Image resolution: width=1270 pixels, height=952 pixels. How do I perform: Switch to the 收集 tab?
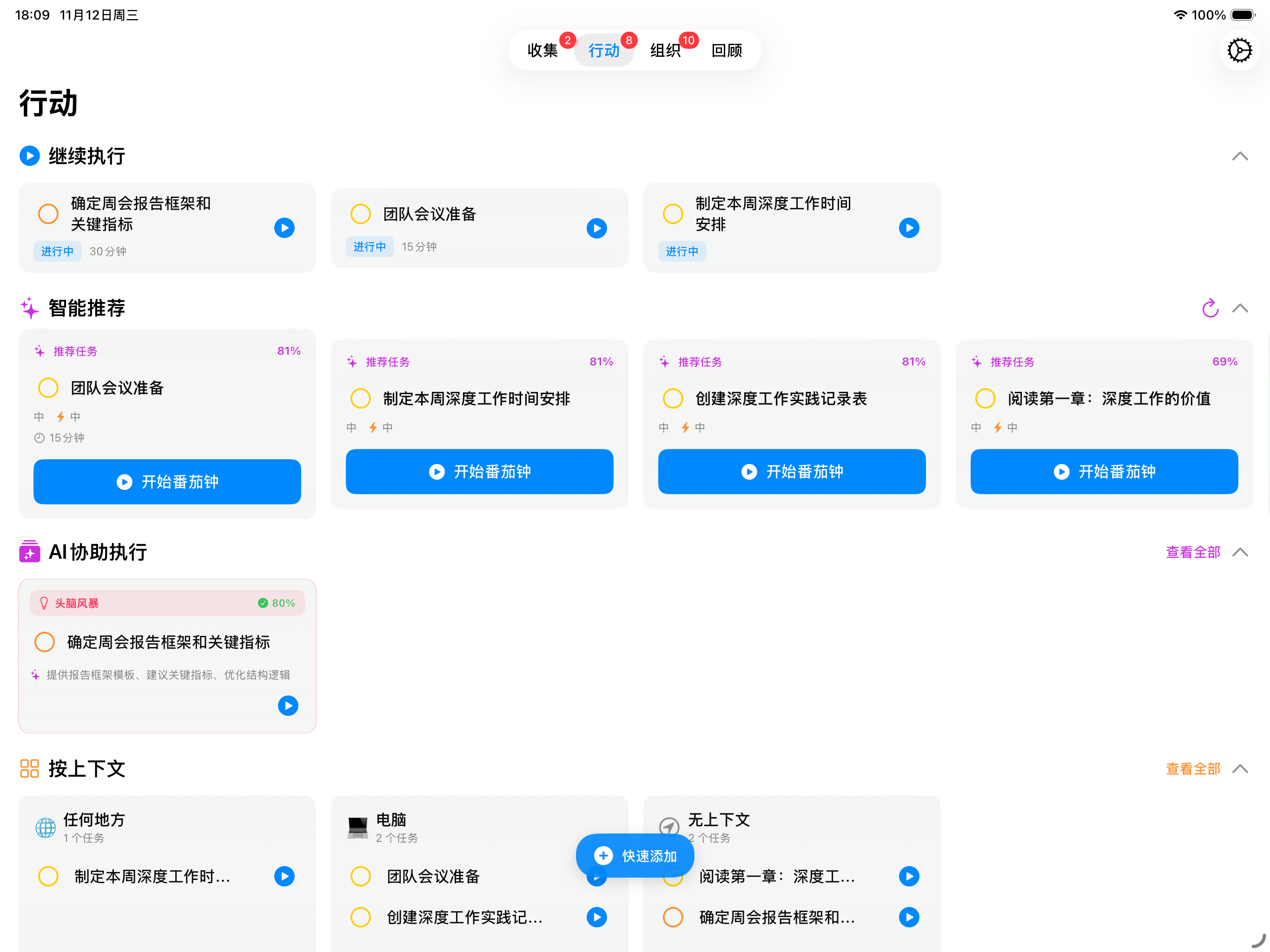click(x=542, y=51)
